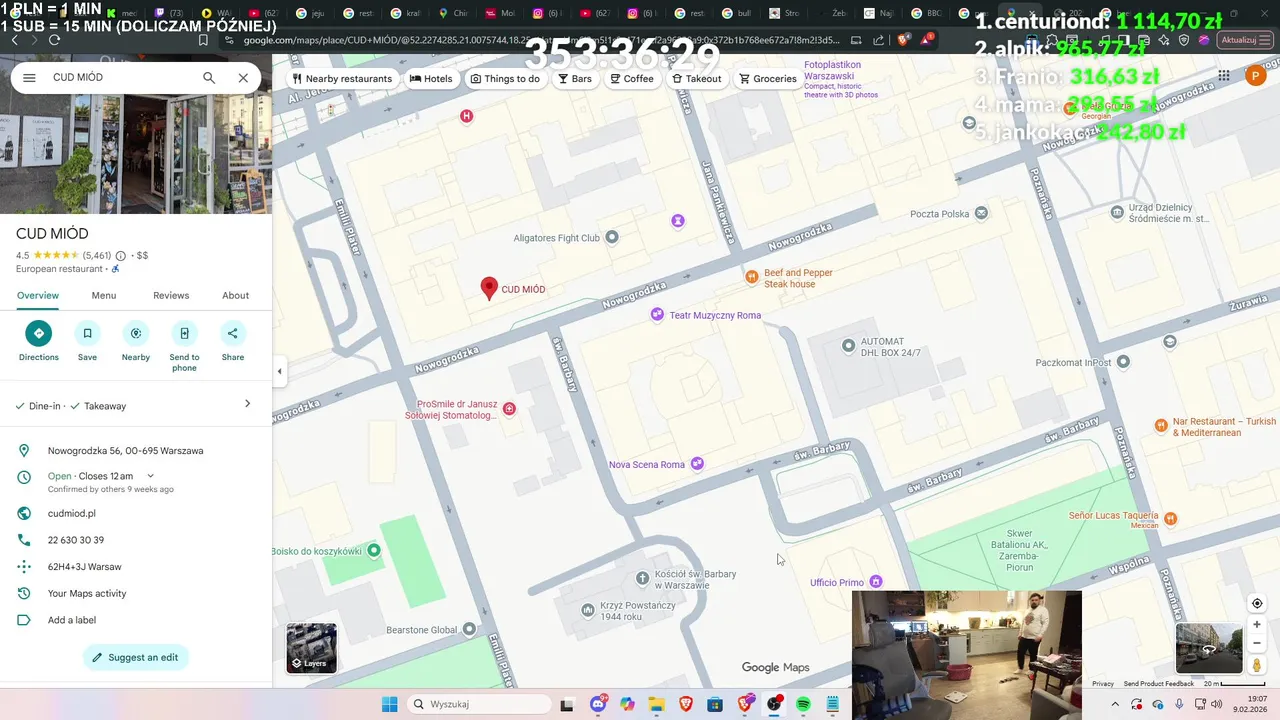This screenshot has width=1280, height=720.
Task: Click the search magnifier icon
Action: pyautogui.click(x=209, y=77)
